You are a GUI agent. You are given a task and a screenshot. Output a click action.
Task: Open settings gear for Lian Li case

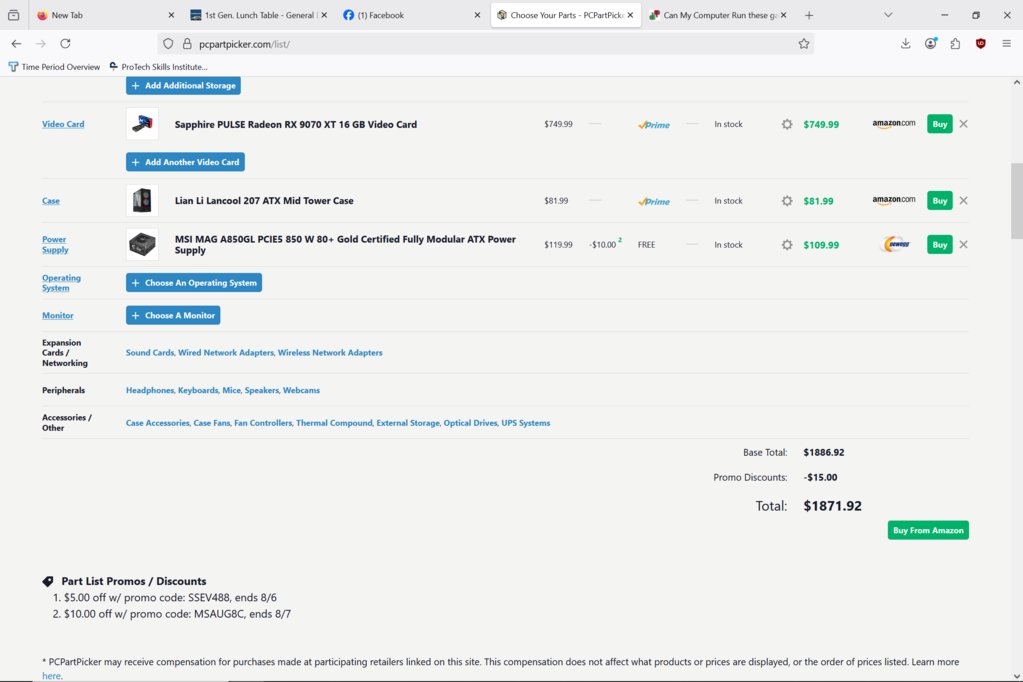pyautogui.click(x=787, y=201)
